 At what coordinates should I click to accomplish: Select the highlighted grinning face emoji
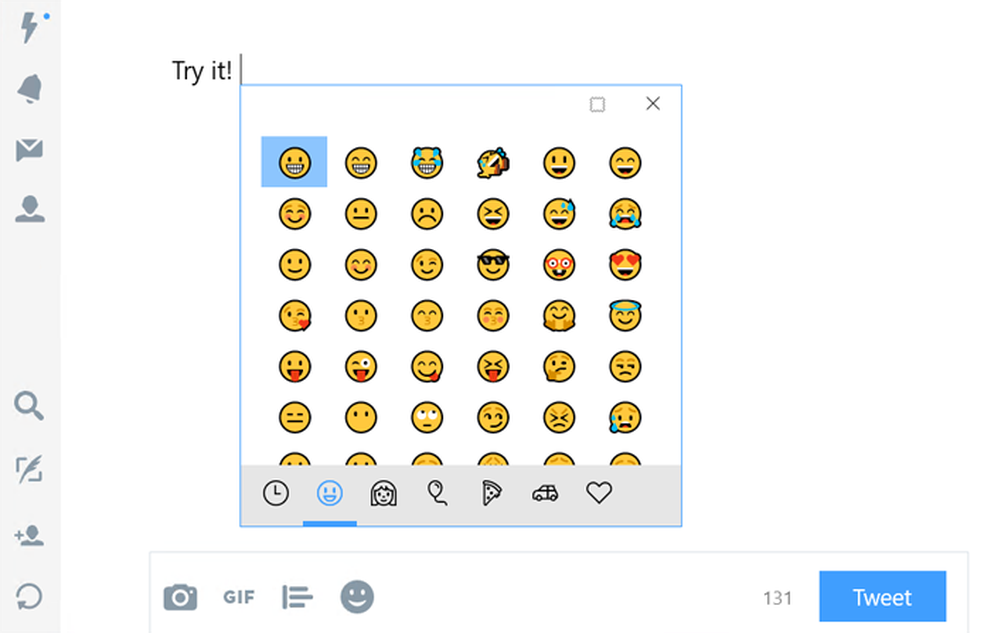tap(295, 161)
